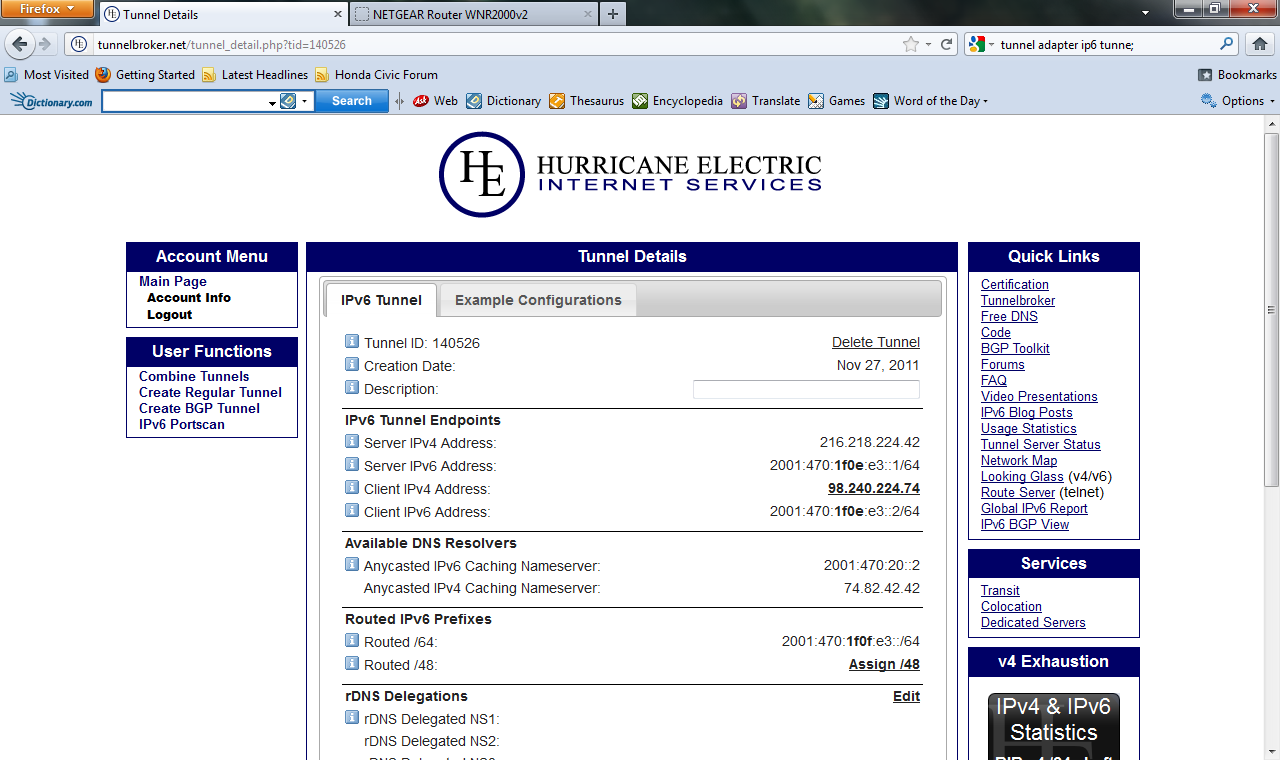Open the Honda Civic Forum bookmark
The width and height of the screenshot is (1280, 780).
click(x=376, y=75)
